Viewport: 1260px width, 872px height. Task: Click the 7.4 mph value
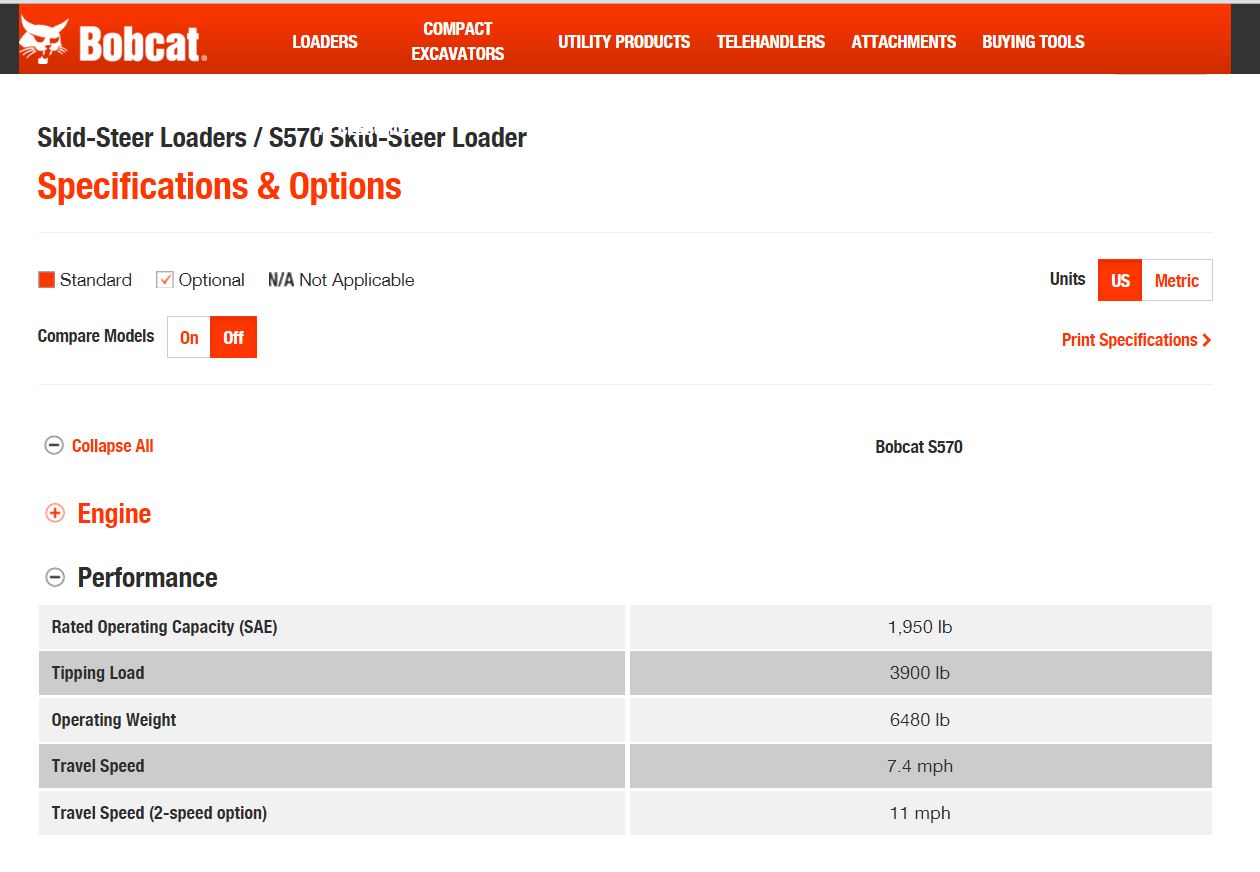pos(920,766)
